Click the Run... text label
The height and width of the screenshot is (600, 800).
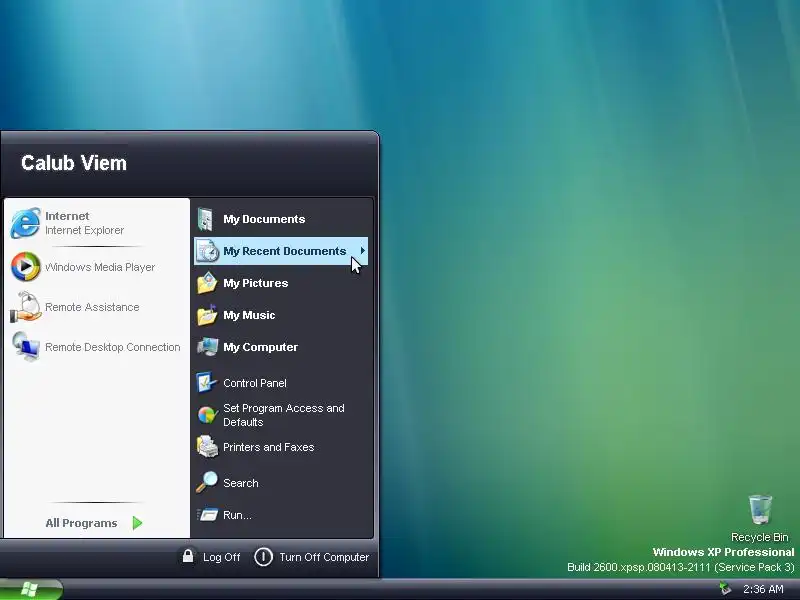(x=237, y=515)
